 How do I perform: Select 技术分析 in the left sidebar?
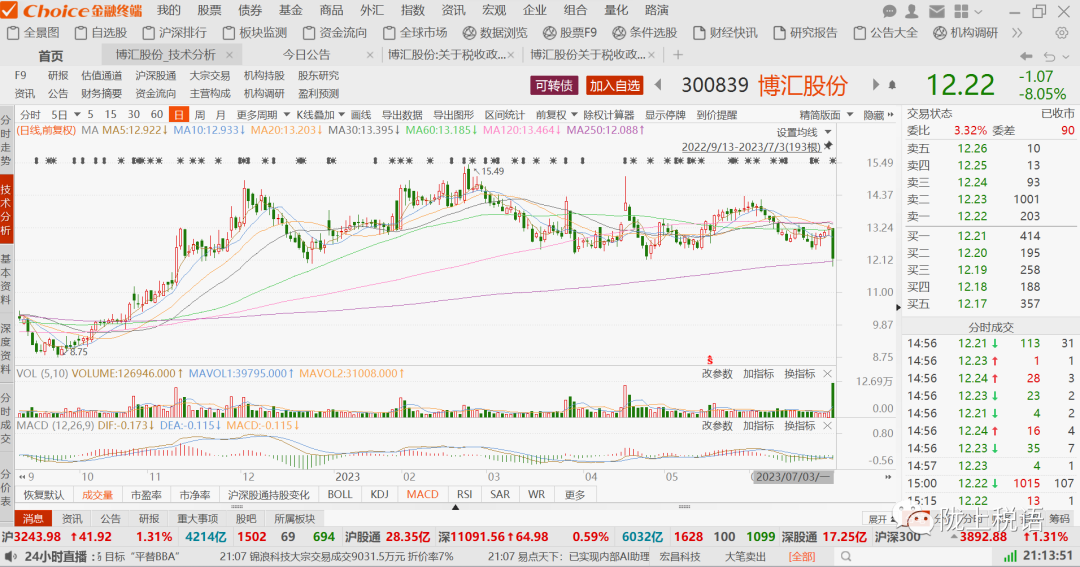point(6,211)
